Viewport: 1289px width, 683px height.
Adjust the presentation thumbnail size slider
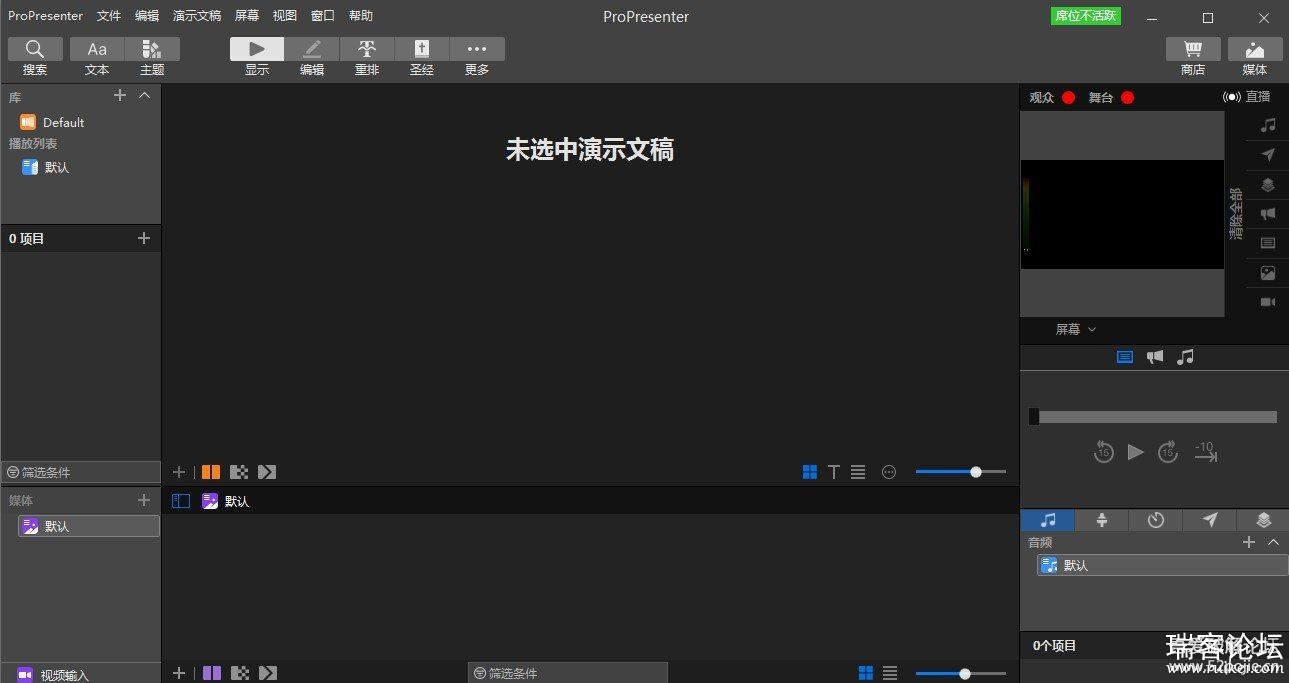coord(960,472)
